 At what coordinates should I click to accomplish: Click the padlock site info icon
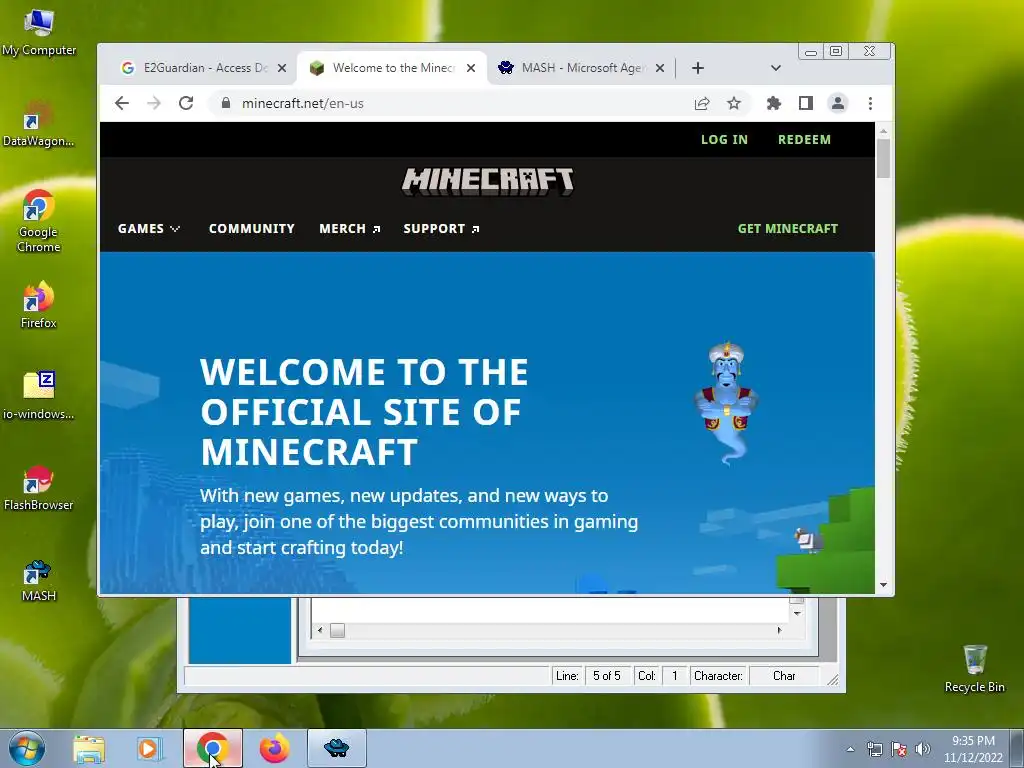tap(226, 103)
